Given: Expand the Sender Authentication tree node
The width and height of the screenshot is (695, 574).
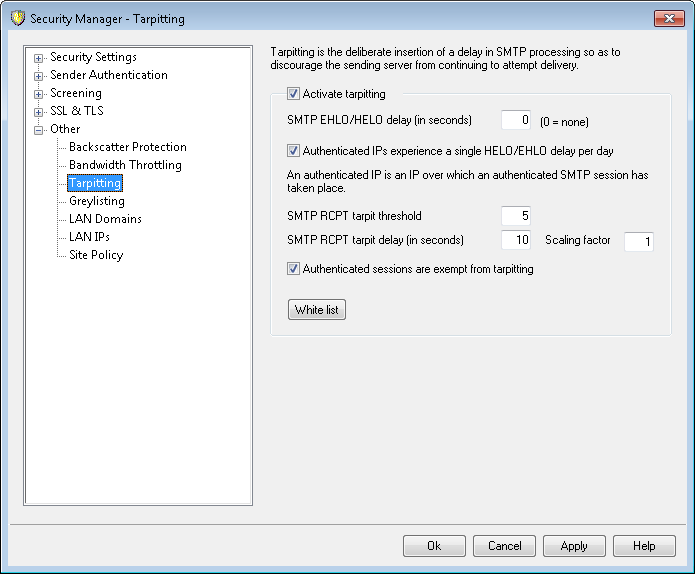Looking at the screenshot, I should click(39, 76).
